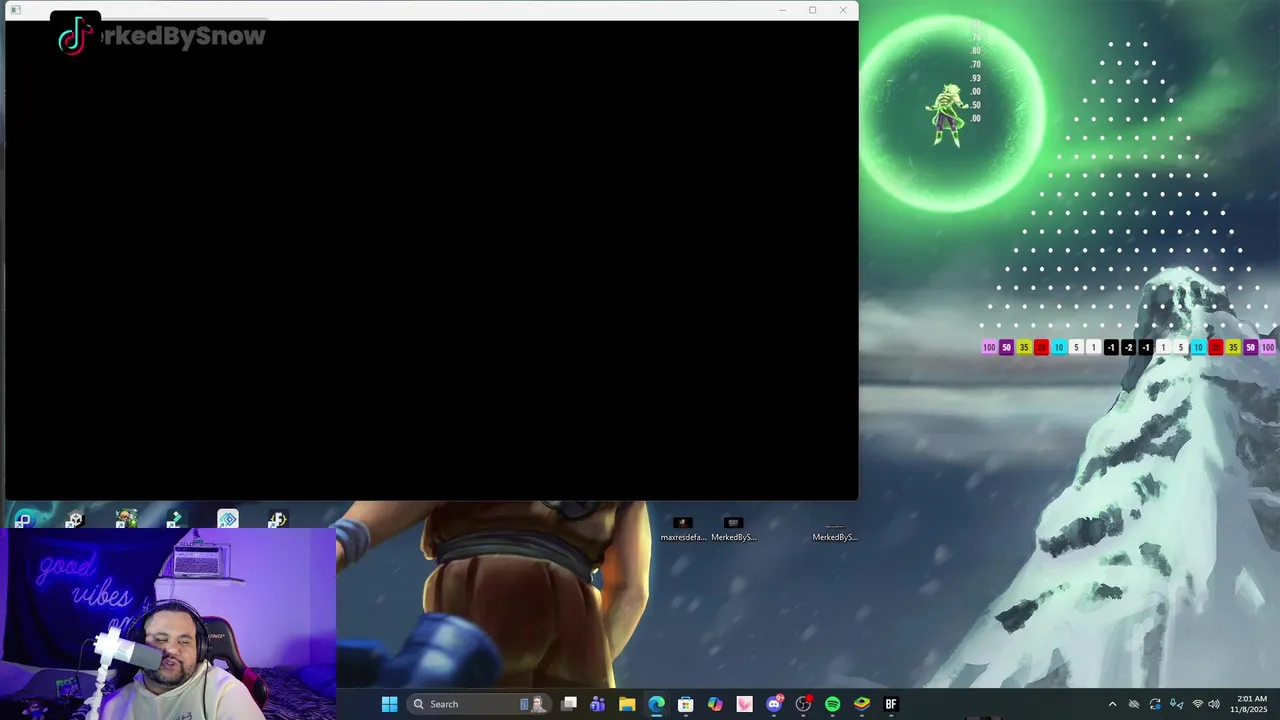
Task: Open Task View from the taskbar
Action: pos(569,704)
